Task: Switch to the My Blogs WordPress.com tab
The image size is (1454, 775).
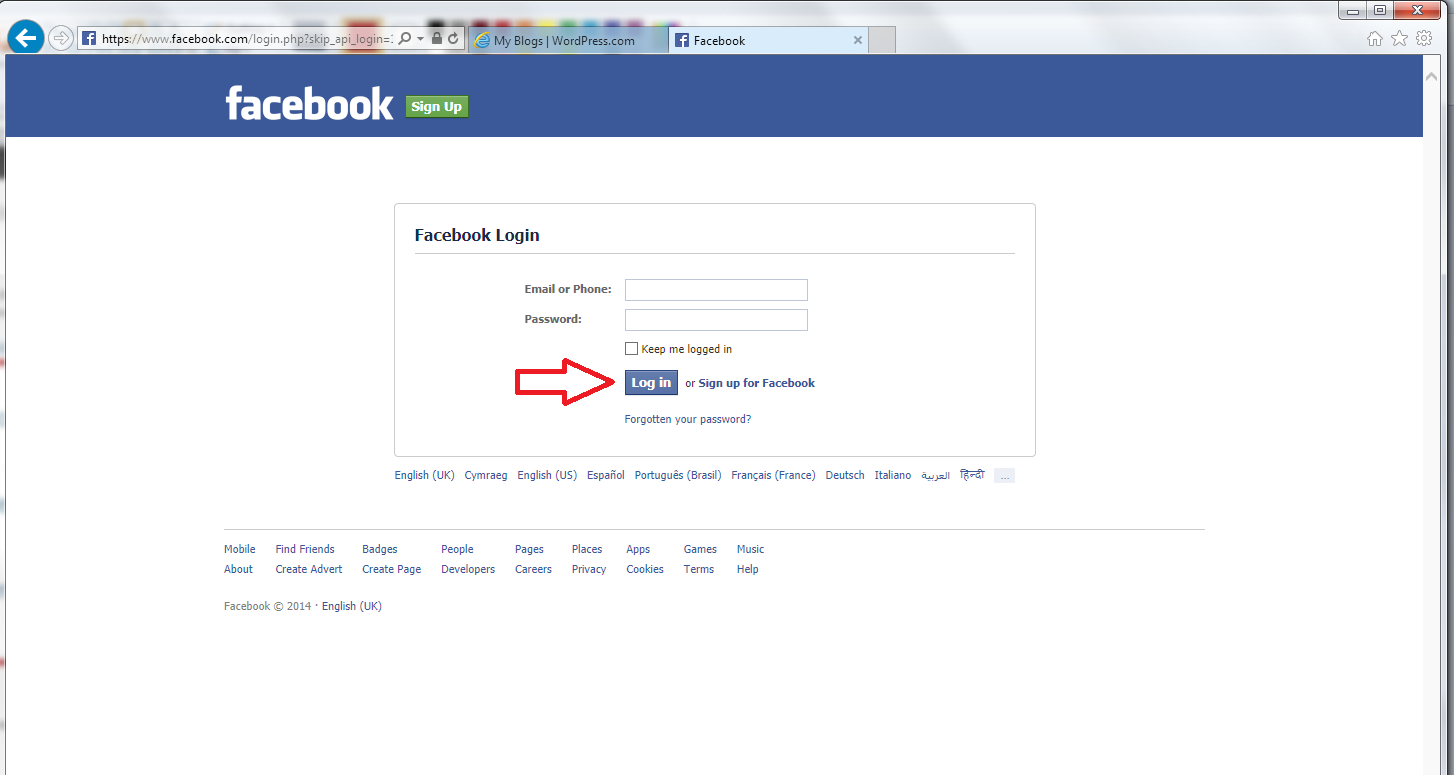Action: 567,41
